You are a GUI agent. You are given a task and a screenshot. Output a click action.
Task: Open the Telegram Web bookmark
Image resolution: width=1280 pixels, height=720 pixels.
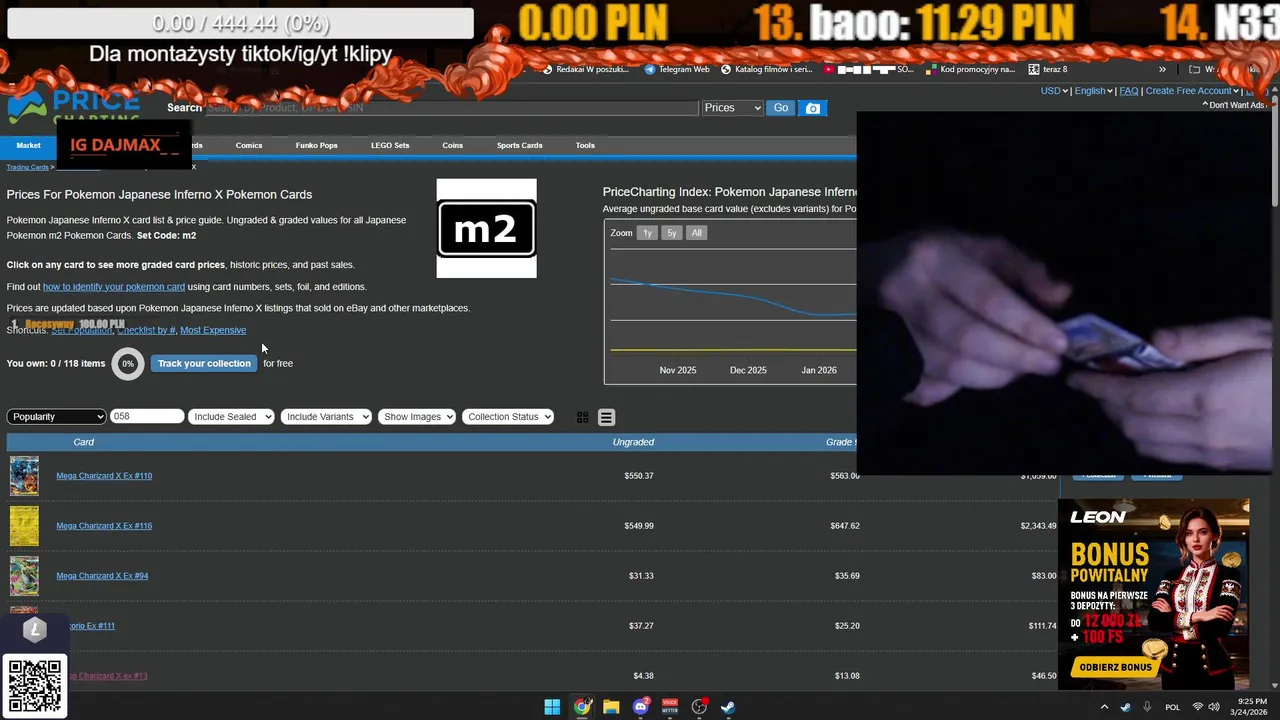(x=677, y=69)
